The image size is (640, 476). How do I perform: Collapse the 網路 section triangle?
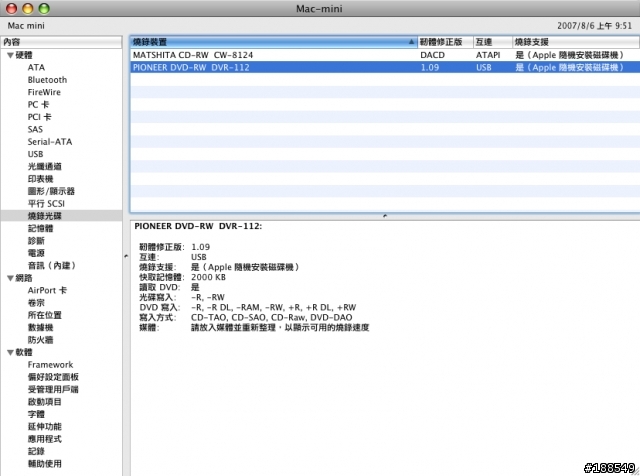[11, 278]
